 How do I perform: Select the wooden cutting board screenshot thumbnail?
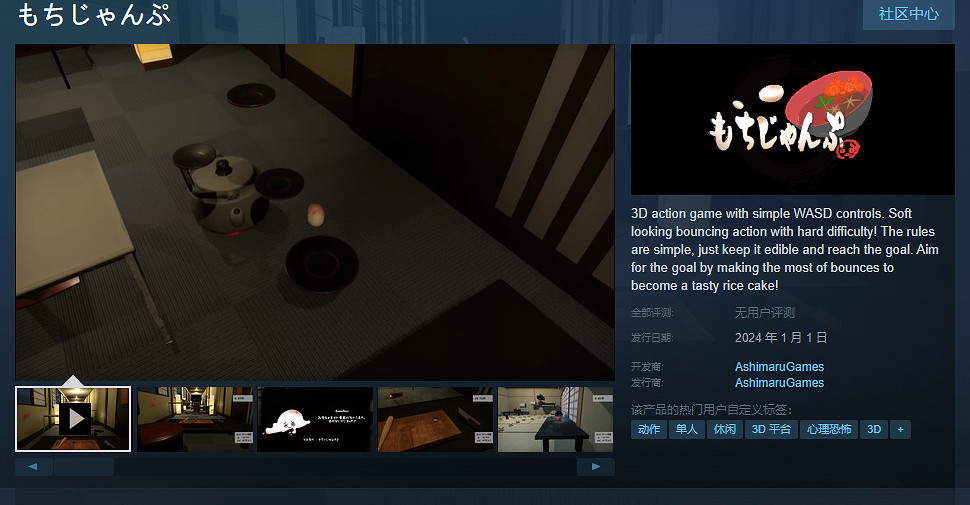436,419
